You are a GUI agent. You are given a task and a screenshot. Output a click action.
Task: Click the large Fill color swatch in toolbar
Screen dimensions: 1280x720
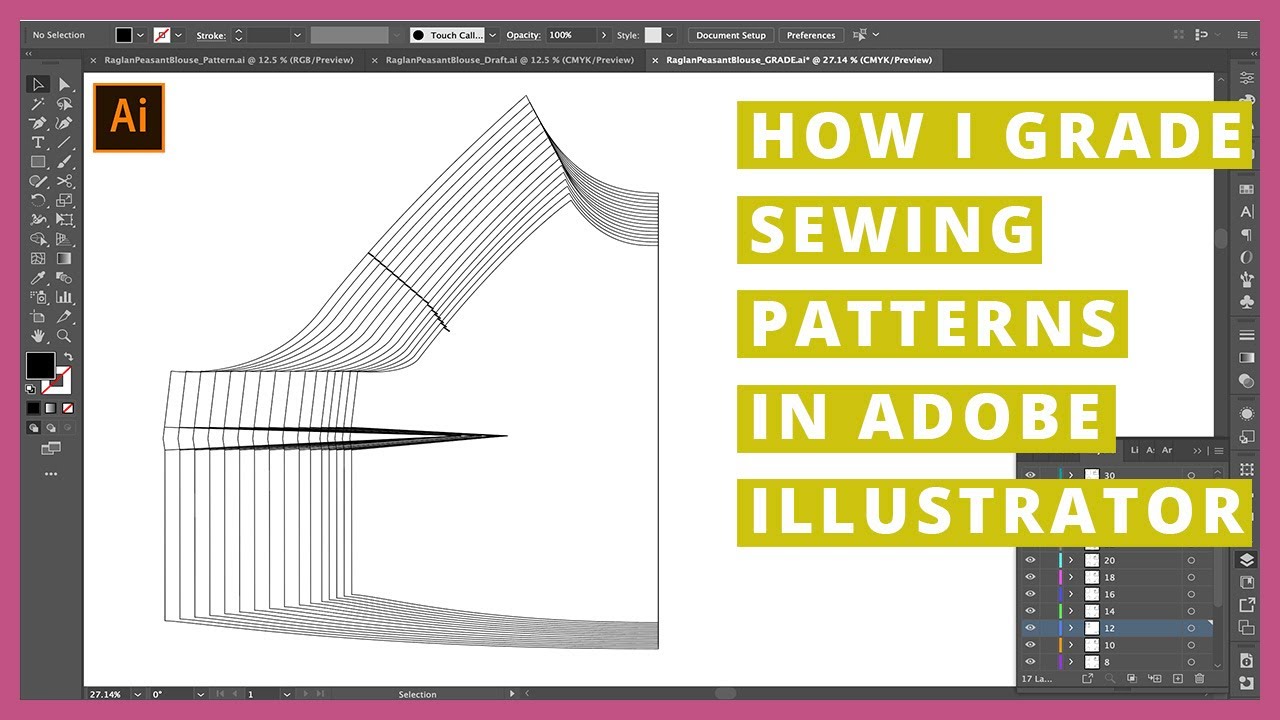pyautogui.click(x=40, y=366)
